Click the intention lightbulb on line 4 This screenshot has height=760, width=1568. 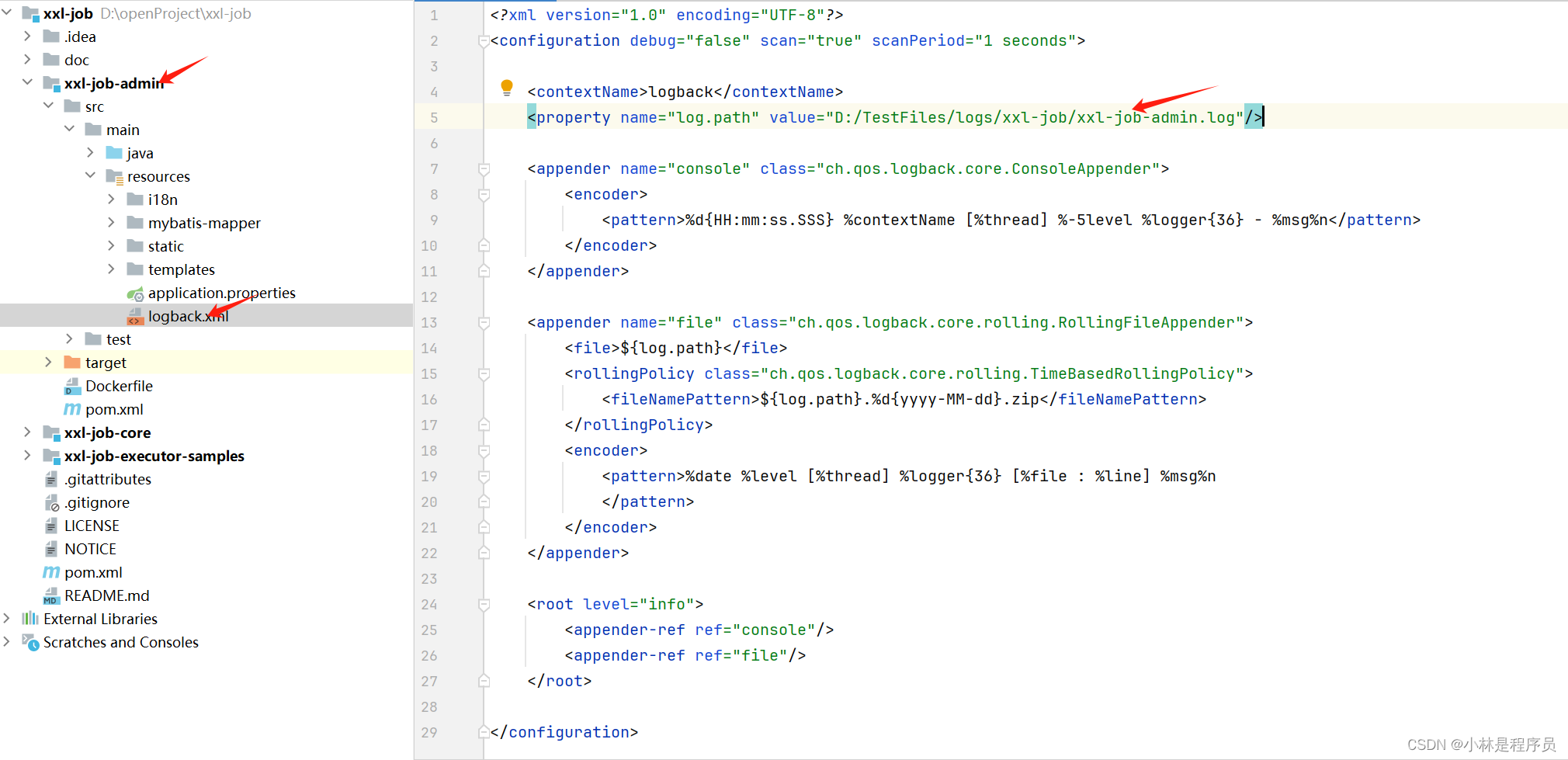click(507, 88)
